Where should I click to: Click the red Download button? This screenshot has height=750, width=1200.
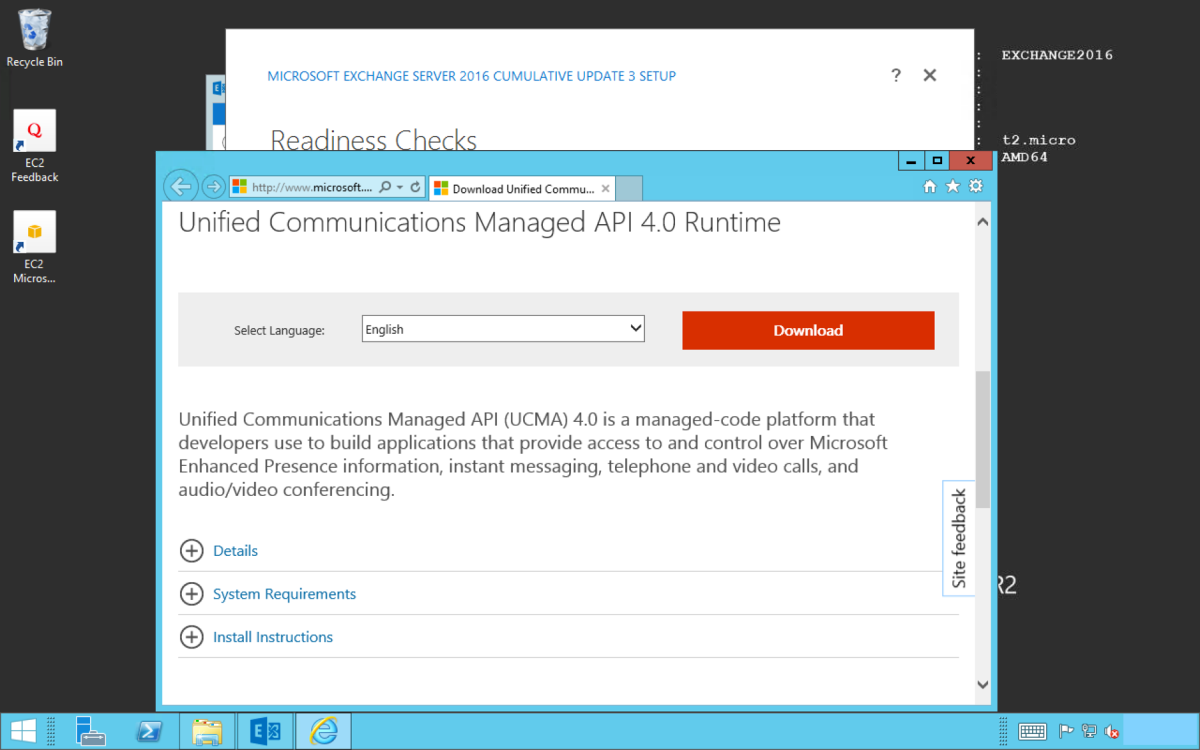808,330
